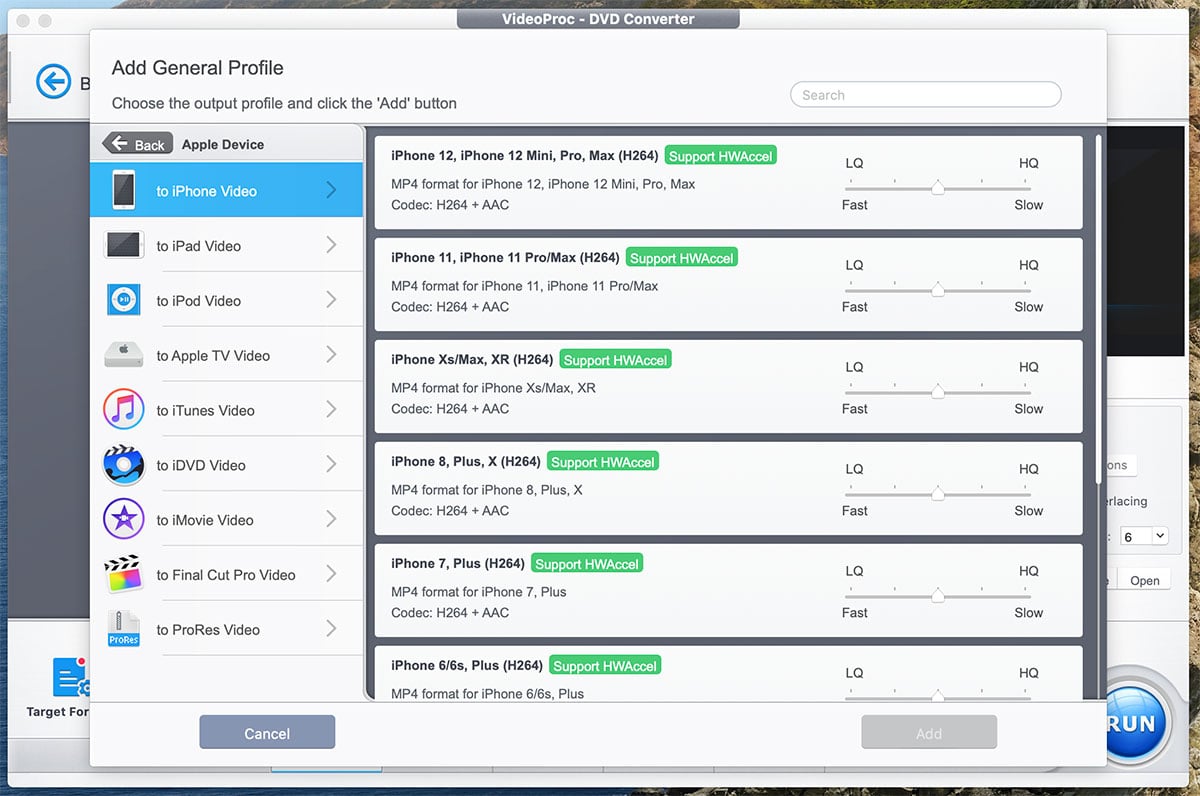Select to iPhone Video category

click(227, 190)
